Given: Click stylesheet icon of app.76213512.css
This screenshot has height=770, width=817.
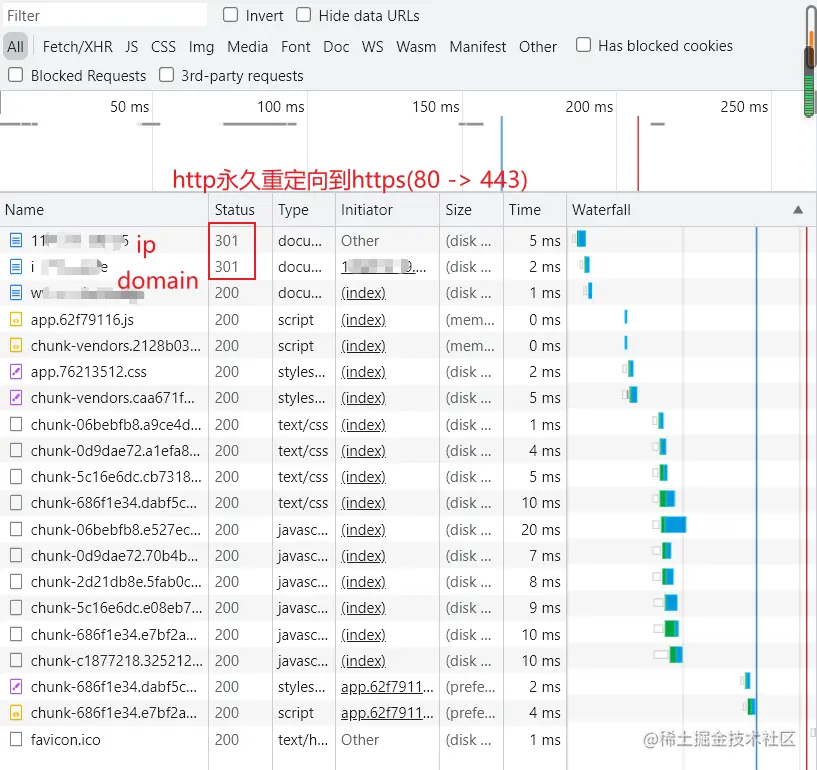Looking at the screenshot, I should click(16, 371).
